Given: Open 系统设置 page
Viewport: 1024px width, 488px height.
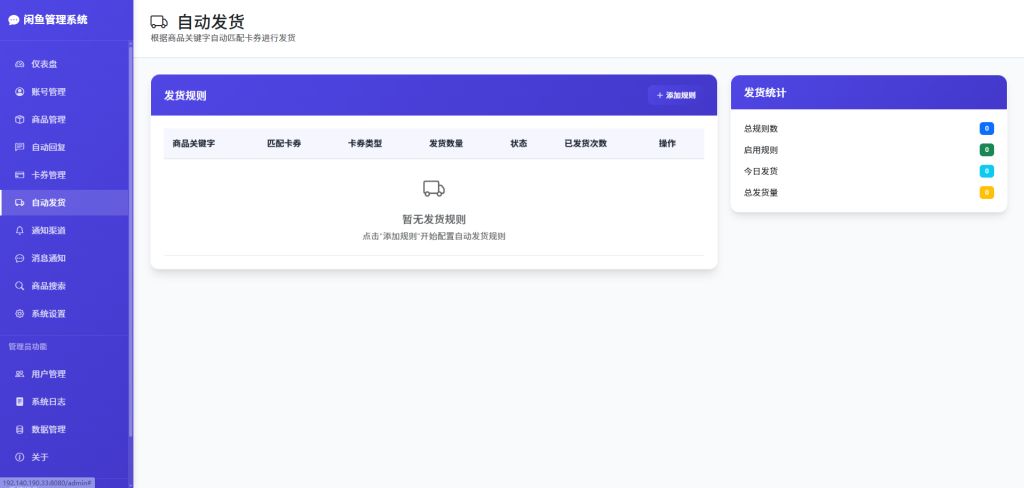Looking at the screenshot, I should (x=64, y=314).
